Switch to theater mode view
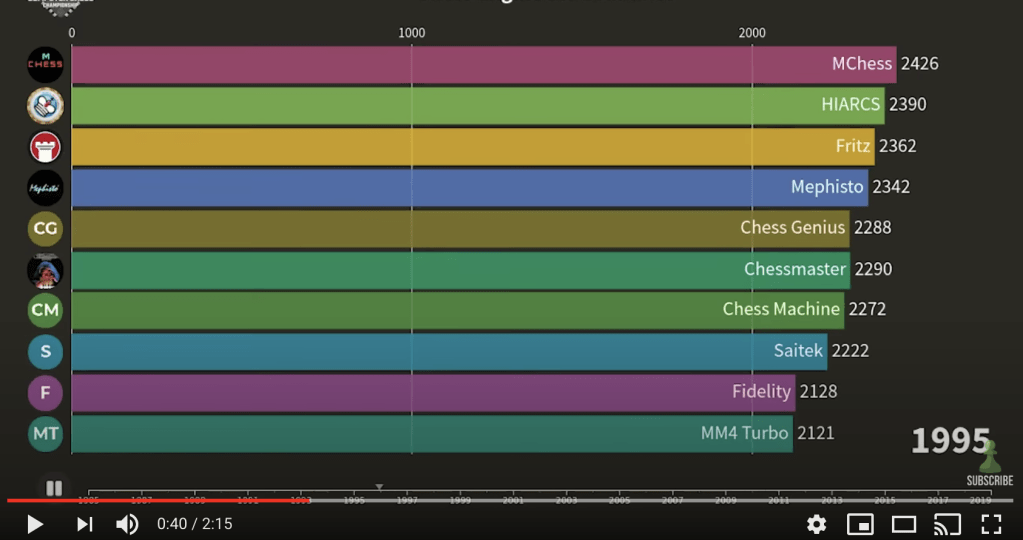The image size is (1023, 540). point(904,524)
